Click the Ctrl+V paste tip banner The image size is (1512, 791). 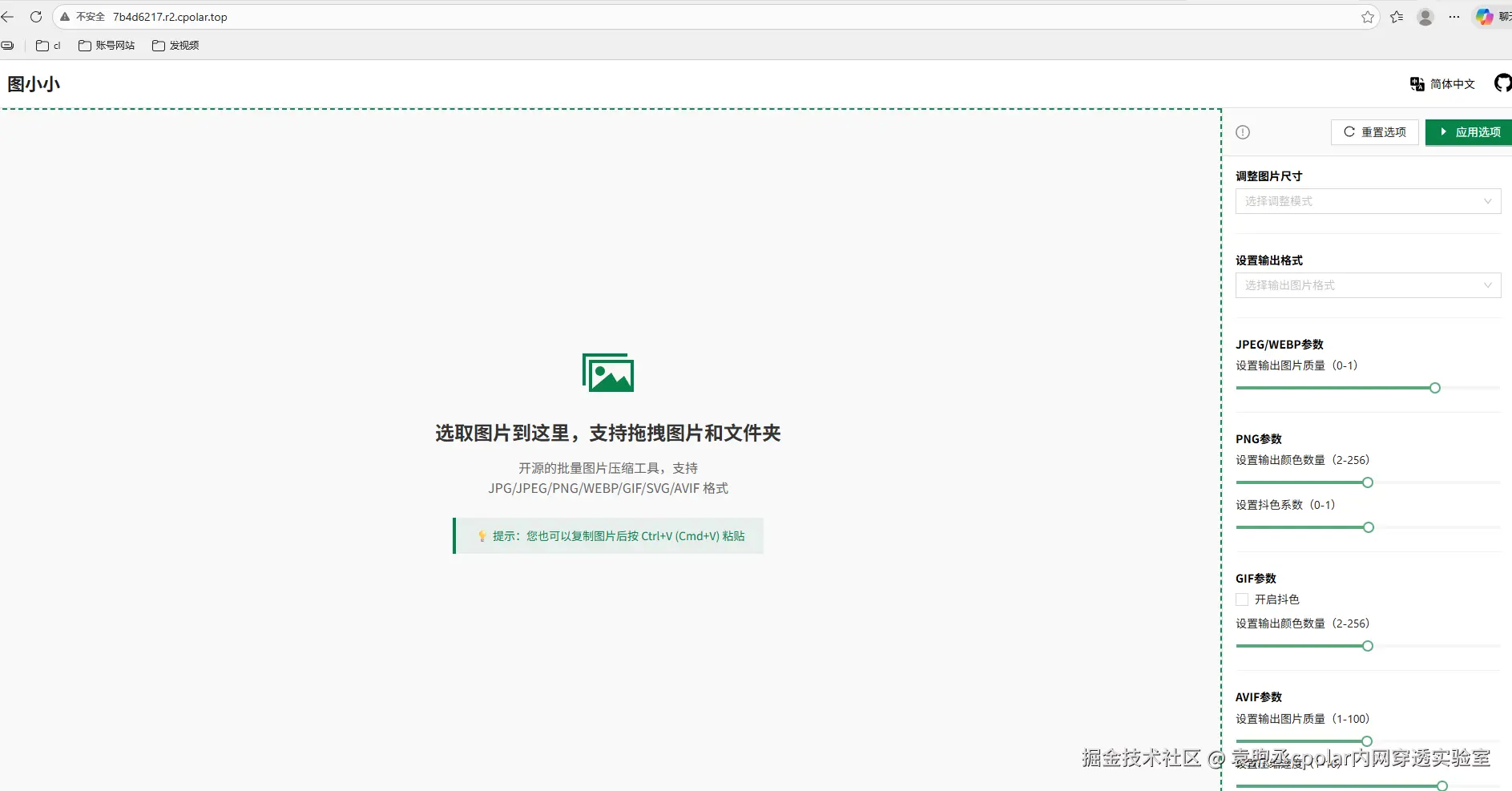pos(608,536)
